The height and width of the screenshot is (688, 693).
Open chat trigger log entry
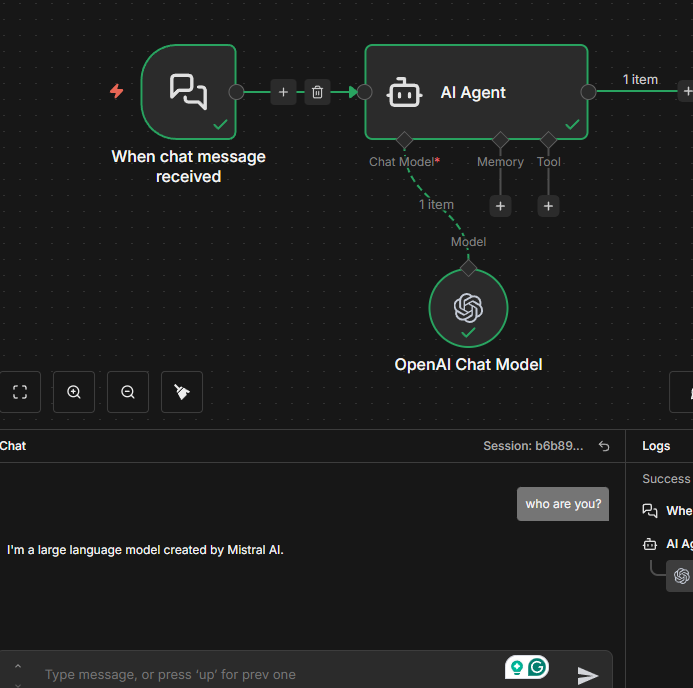click(667, 510)
